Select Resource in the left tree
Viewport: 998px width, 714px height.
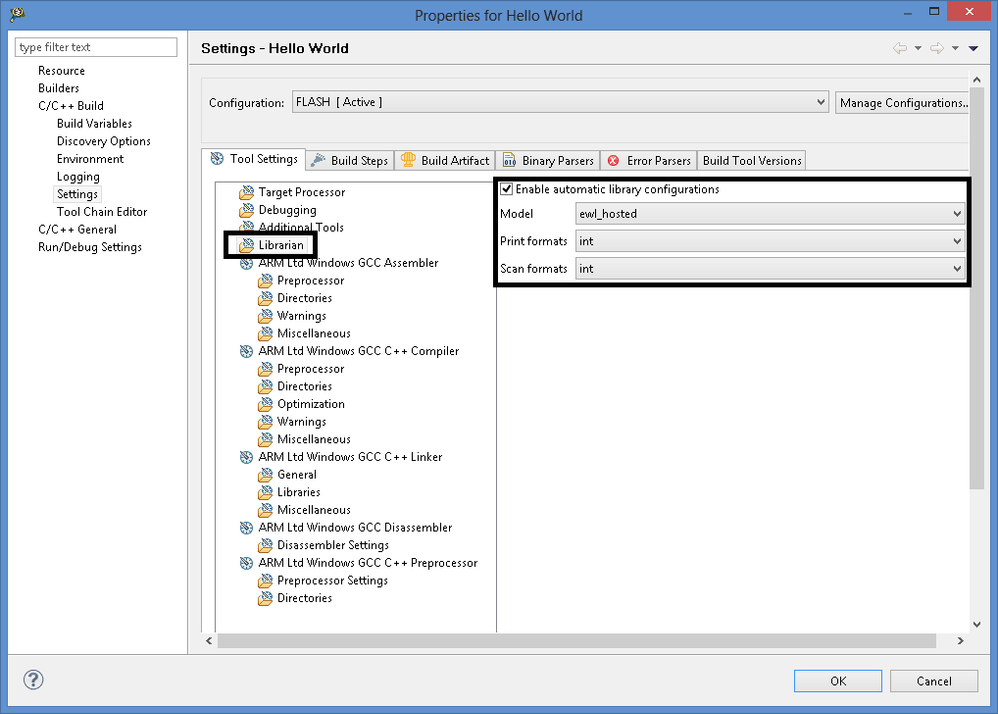[x=61, y=71]
